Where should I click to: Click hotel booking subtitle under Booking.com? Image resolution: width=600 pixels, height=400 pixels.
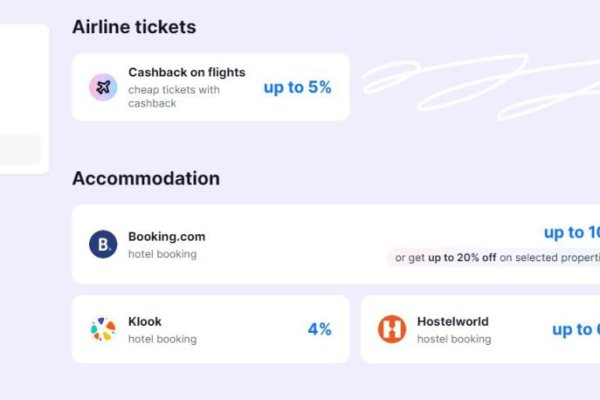tap(162, 254)
